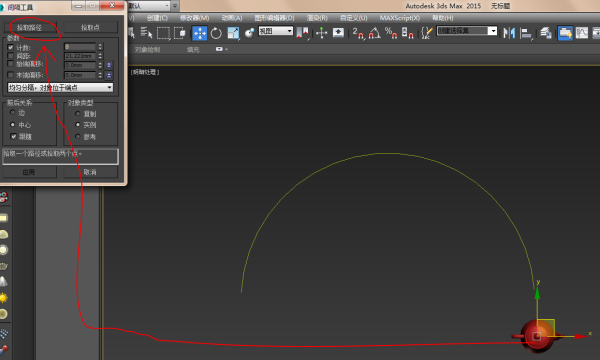The height and width of the screenshot is (360, 600).
Task: Open the 修改器(M) menu
Action: pos(194,18)
